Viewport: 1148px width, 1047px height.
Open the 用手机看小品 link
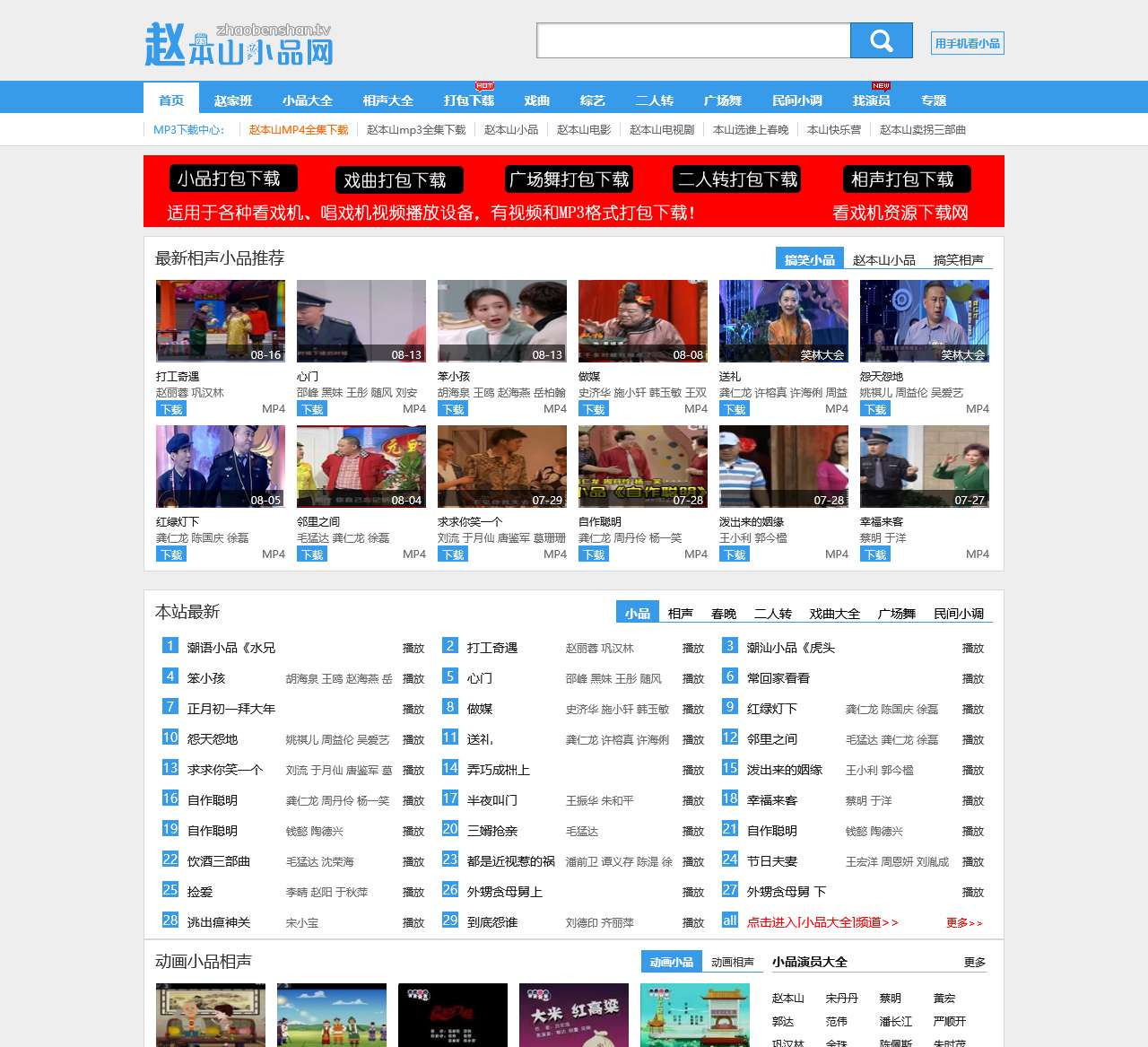click(x=967, y=43)
